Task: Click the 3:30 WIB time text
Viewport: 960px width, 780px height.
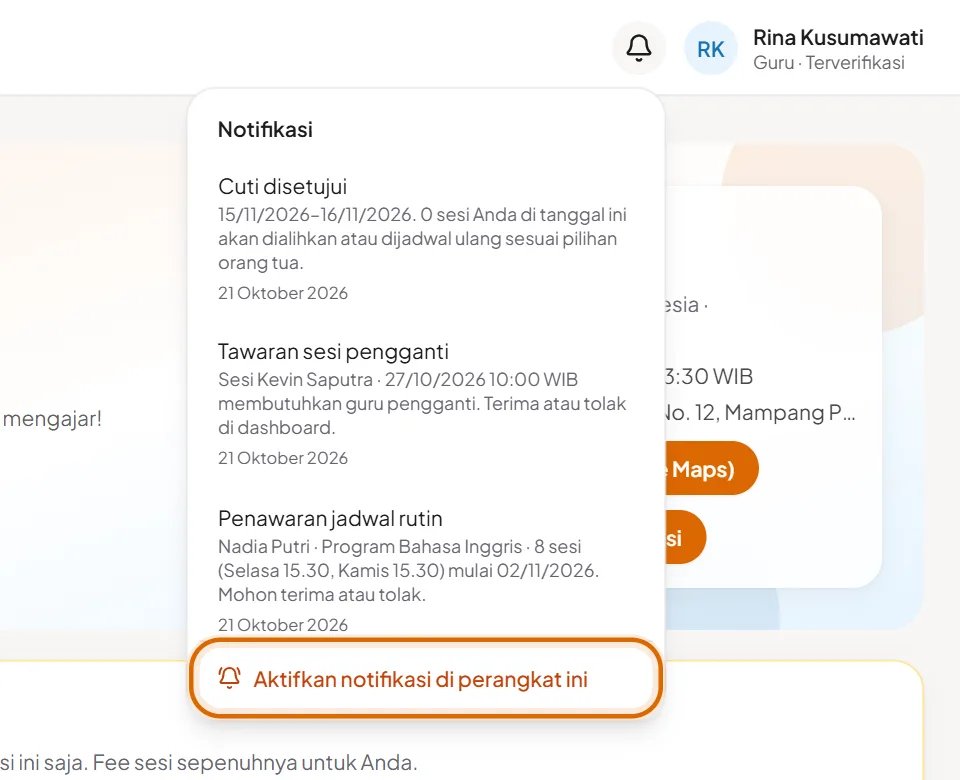Action: coord(709,377)
